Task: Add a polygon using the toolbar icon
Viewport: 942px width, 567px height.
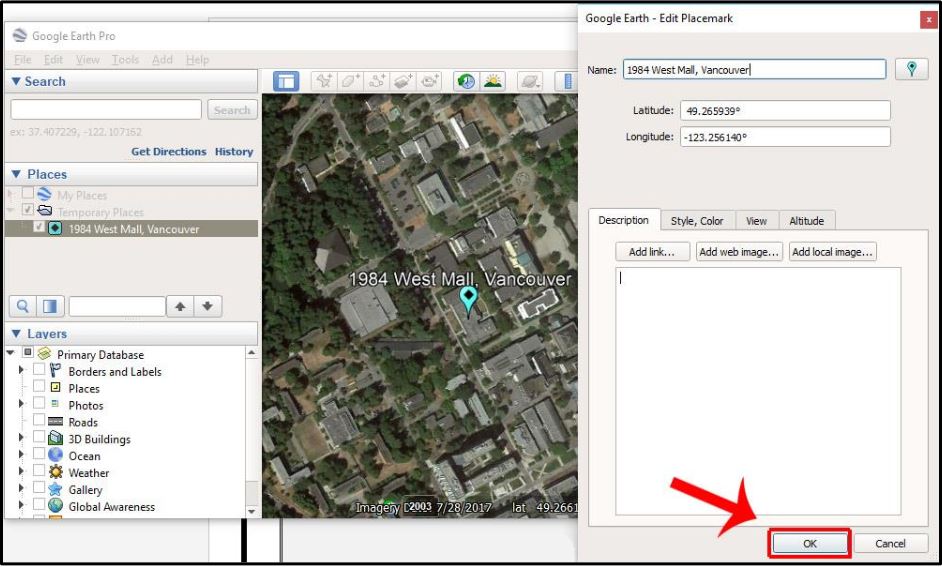Action: coord(350,81)
